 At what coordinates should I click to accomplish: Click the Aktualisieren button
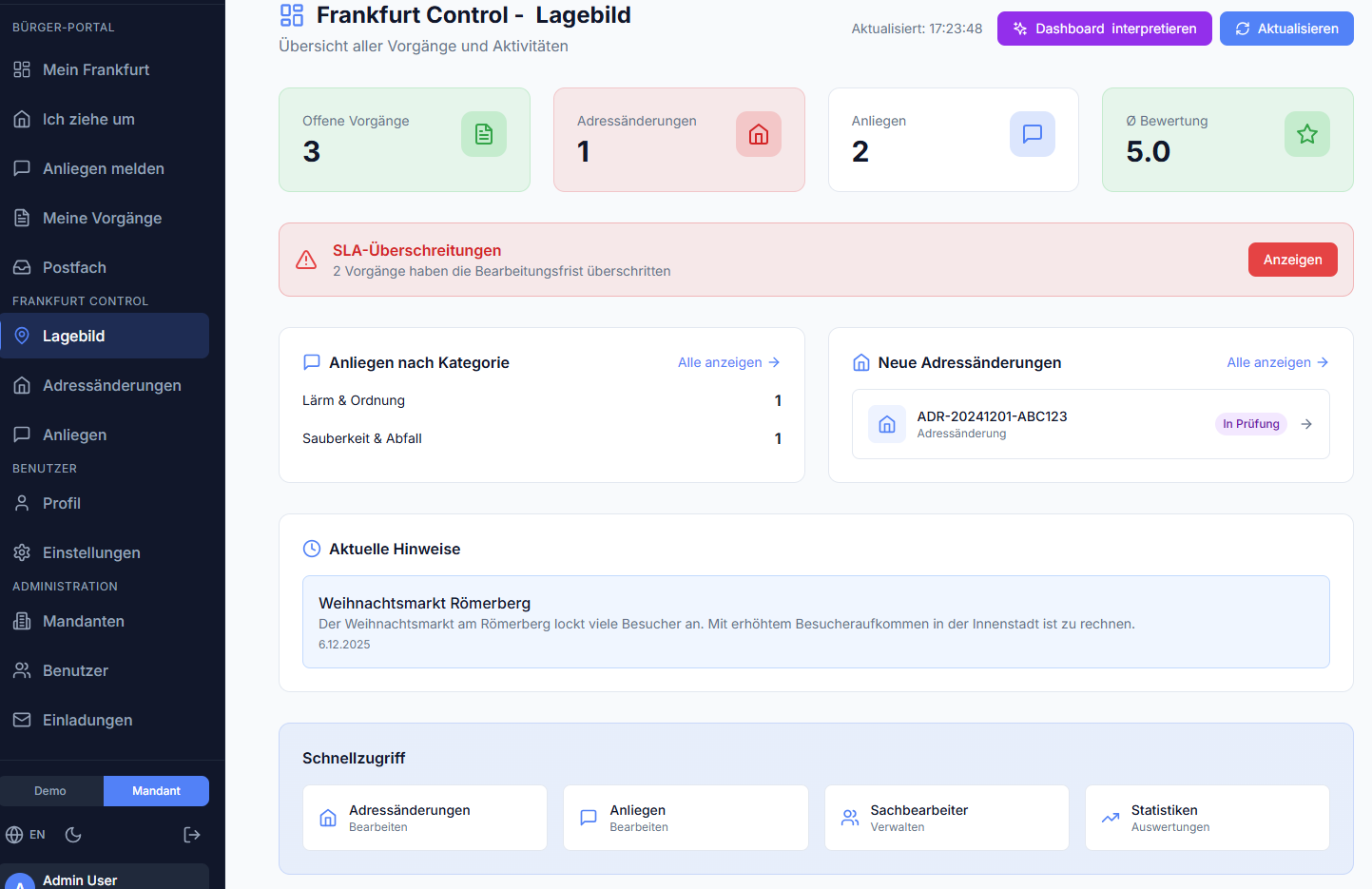(1286, 29)
